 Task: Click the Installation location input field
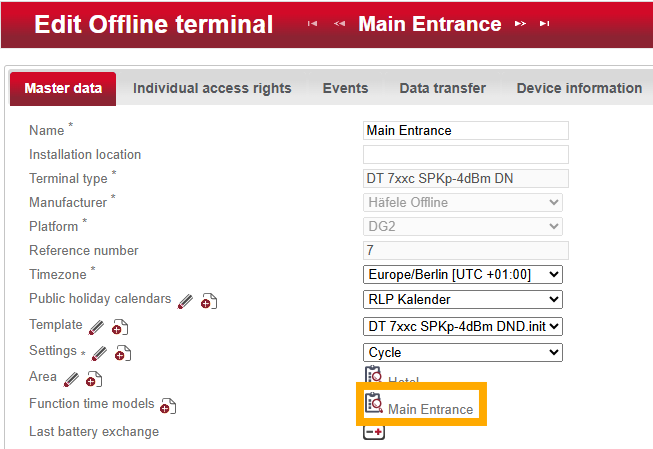pyautogui.click(x=465, y=154)
